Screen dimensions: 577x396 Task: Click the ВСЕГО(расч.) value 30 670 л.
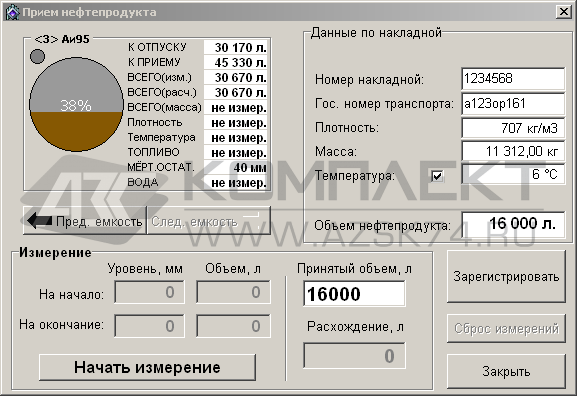coord(236,92)
